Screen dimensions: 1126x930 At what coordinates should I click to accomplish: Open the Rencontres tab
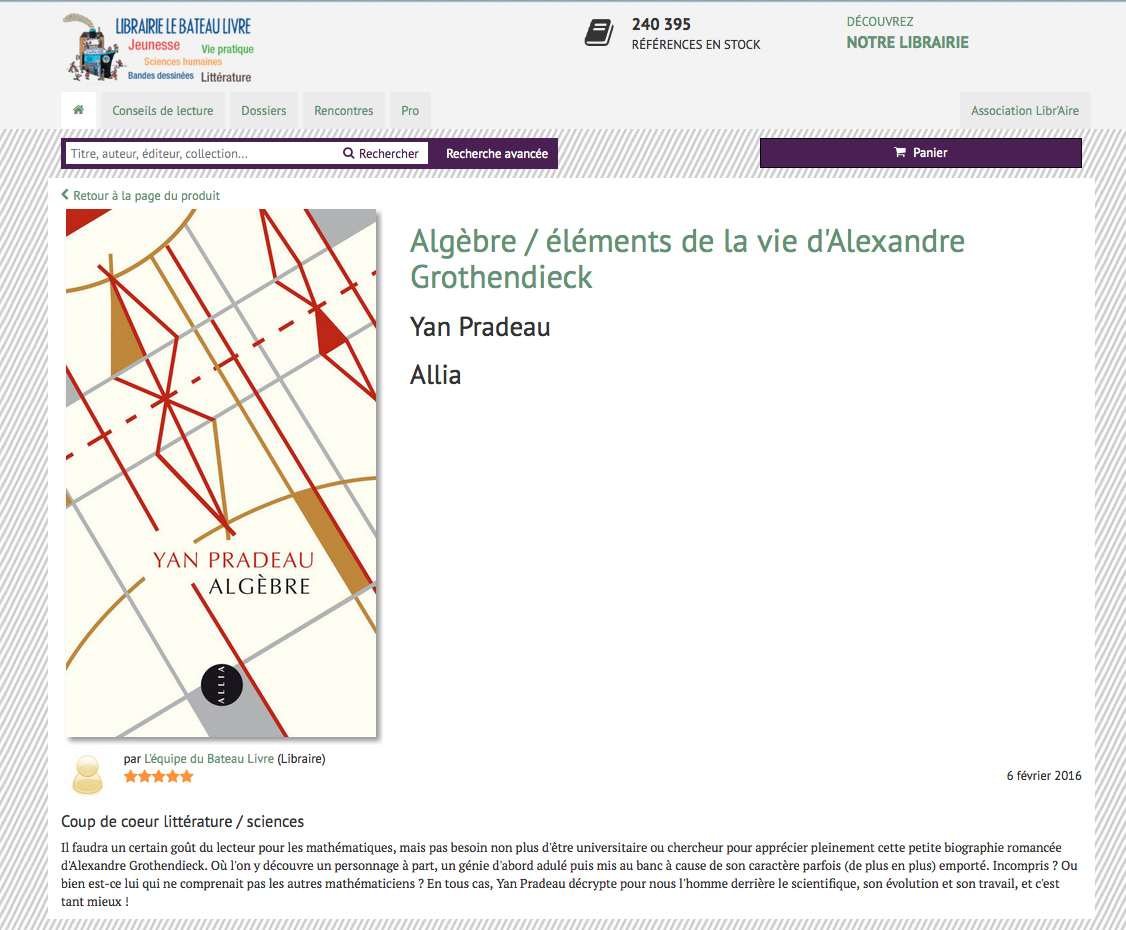coord(343,111)
